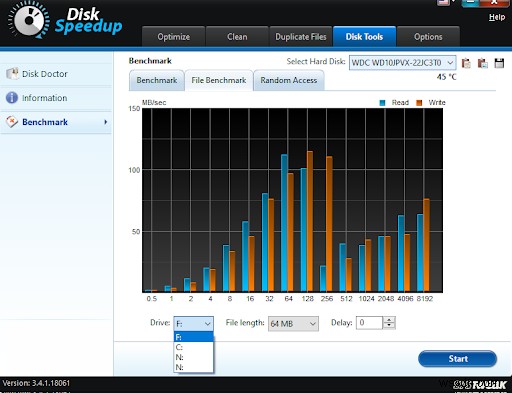Save results with the floppy disk icon

click(x=499, y=63)
